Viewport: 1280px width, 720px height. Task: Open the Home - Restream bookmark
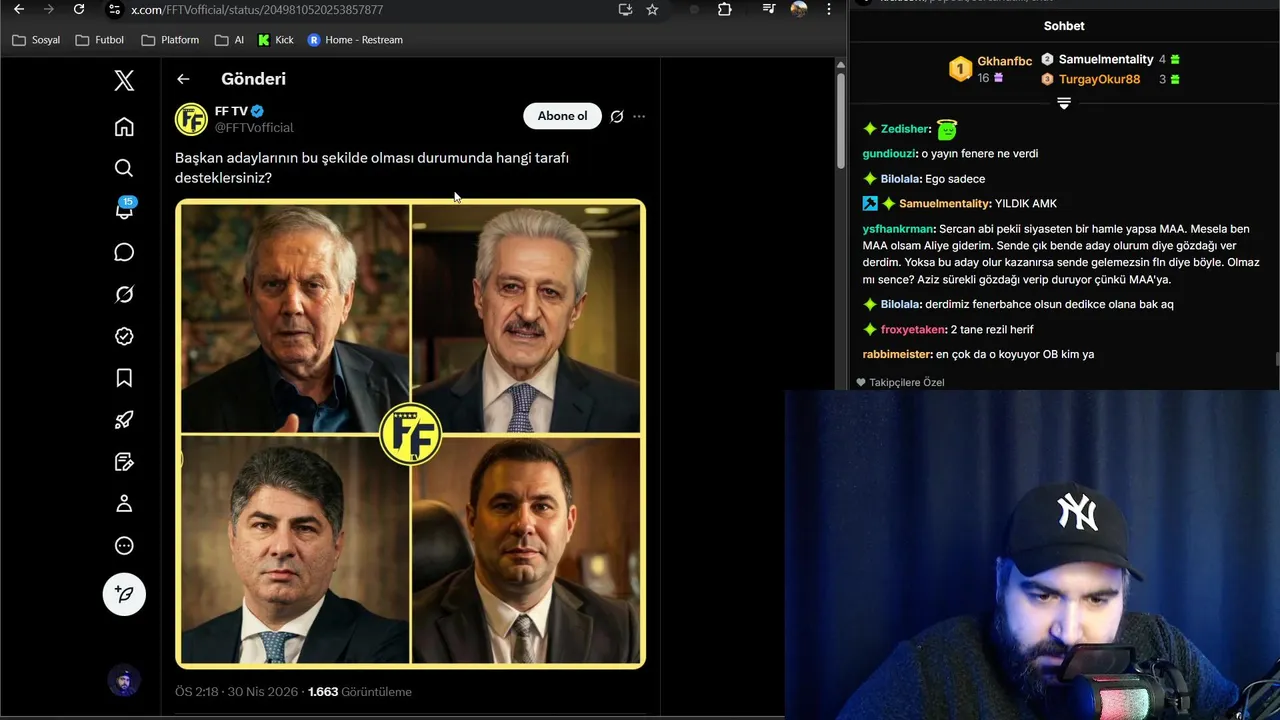[355, 40]
